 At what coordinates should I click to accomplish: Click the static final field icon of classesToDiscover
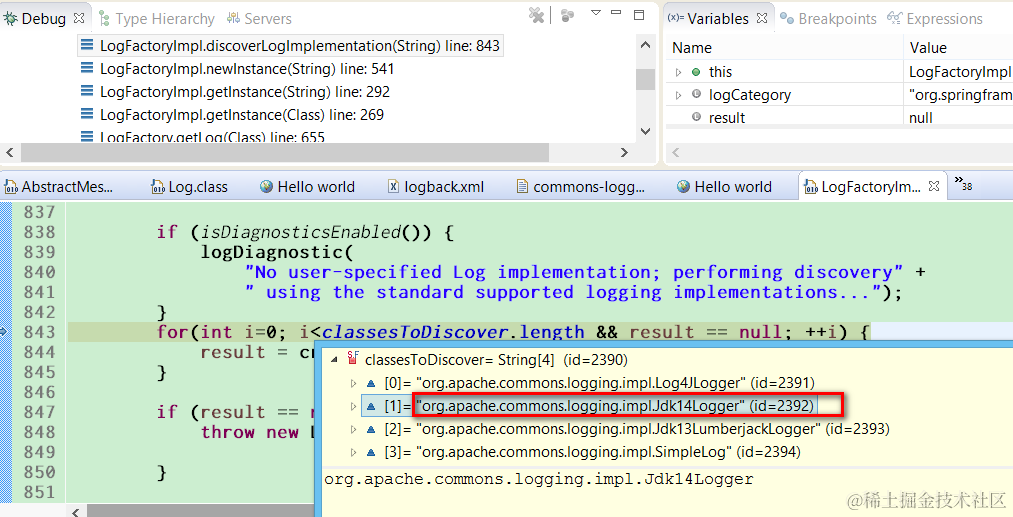point(353,358)
